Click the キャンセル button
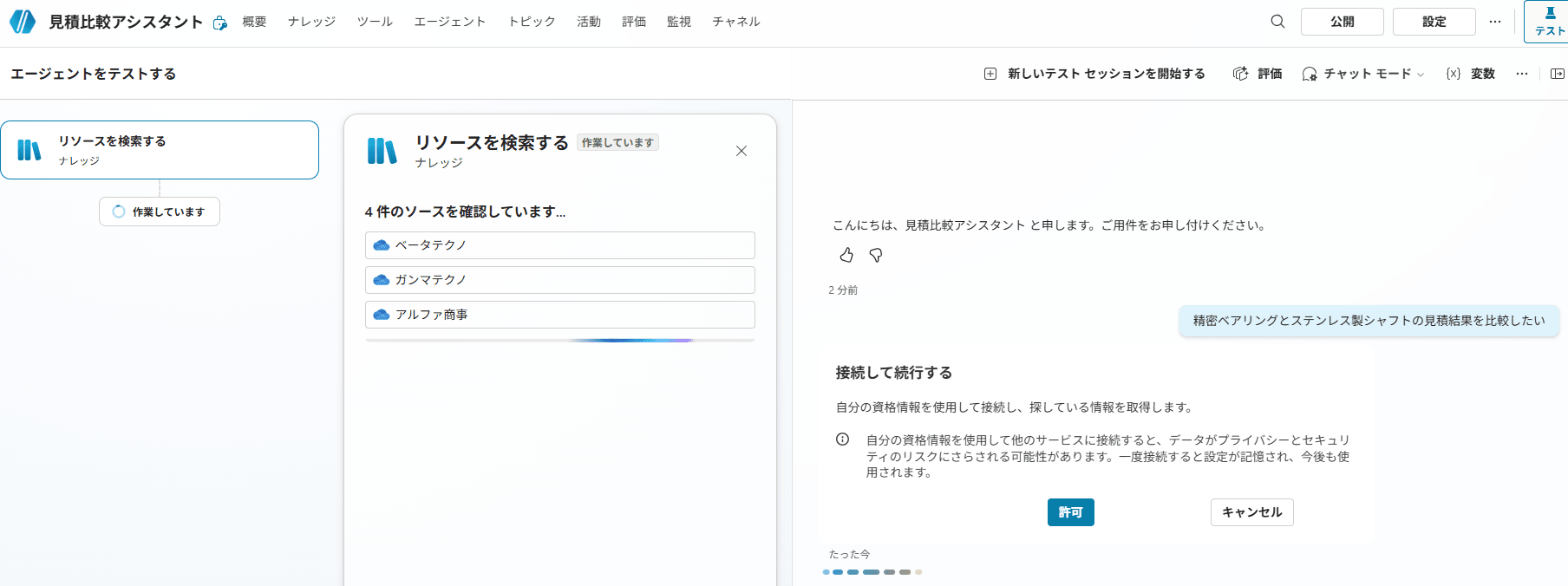The image size is (1568, 586). point(1252,512)
